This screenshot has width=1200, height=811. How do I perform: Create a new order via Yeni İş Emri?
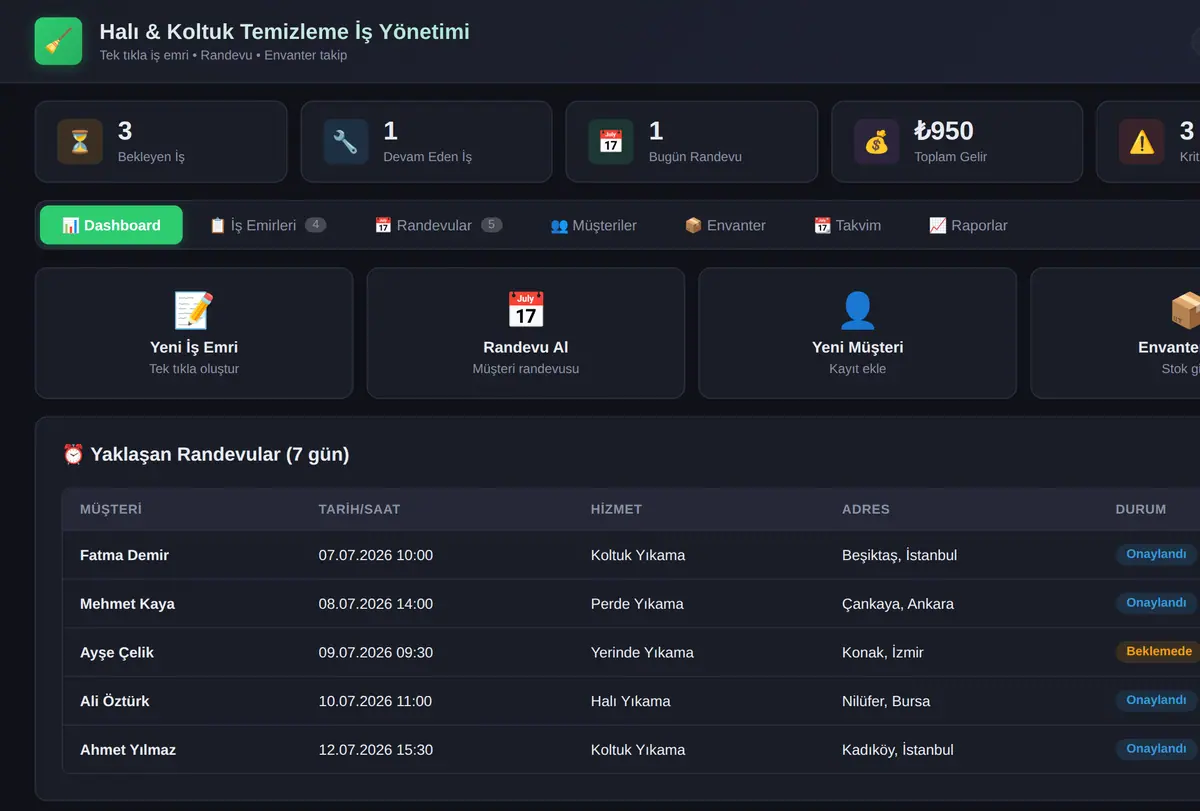click(194, 333)
